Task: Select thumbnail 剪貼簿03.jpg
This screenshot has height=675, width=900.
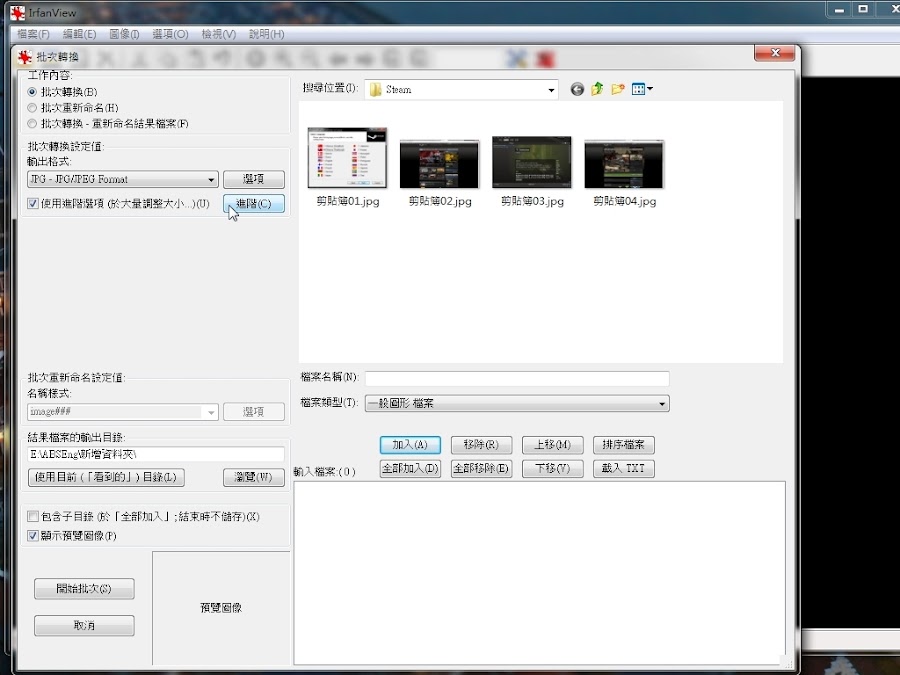Action: tap(532, 171)
